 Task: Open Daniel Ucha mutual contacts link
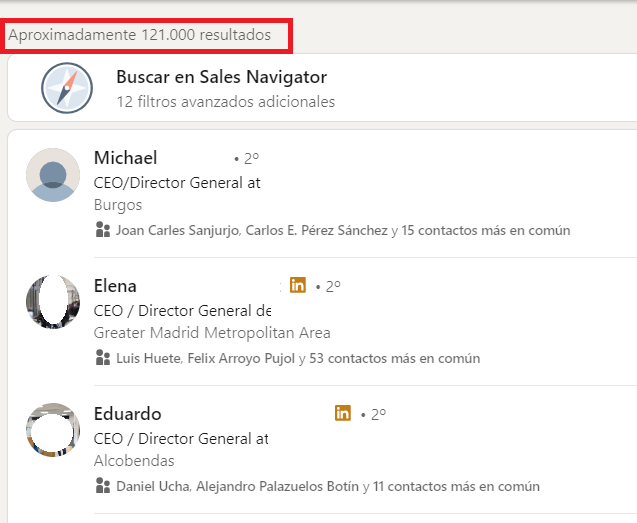[328, 486]
